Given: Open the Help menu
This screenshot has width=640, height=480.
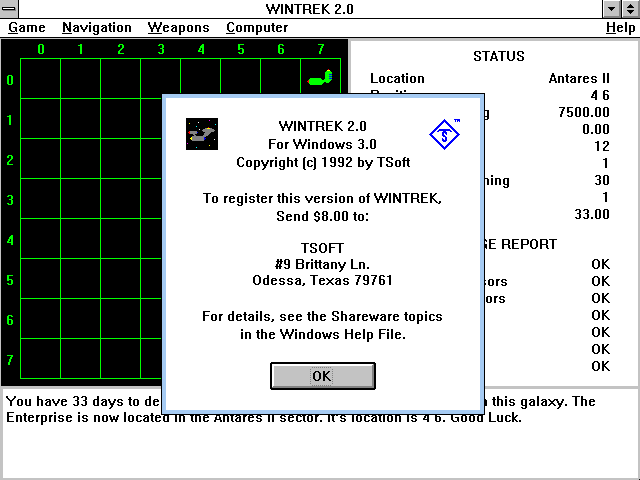Looking at the screenshot, I should 619,28.
